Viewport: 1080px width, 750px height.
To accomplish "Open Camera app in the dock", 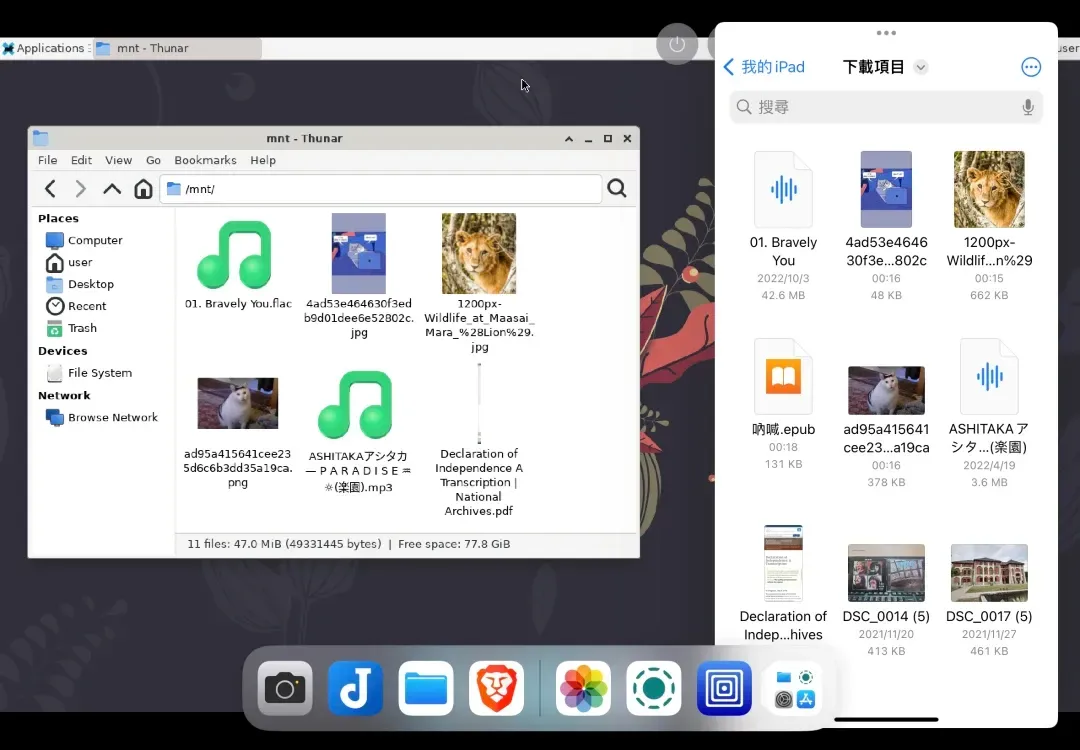I will [x=285, y=688].
